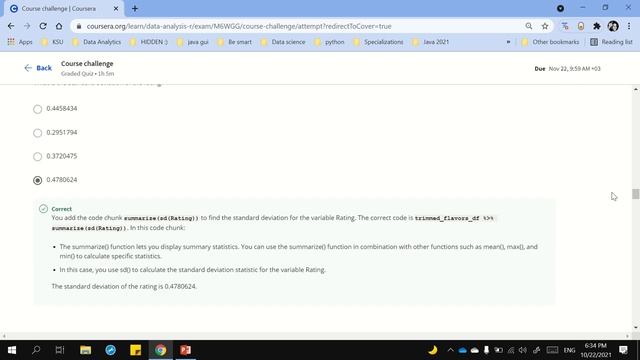Image resolution: width=640 pixels, height=360 pixels.
Task: Open Task View on the taskbar
Action: coord(60,350)
